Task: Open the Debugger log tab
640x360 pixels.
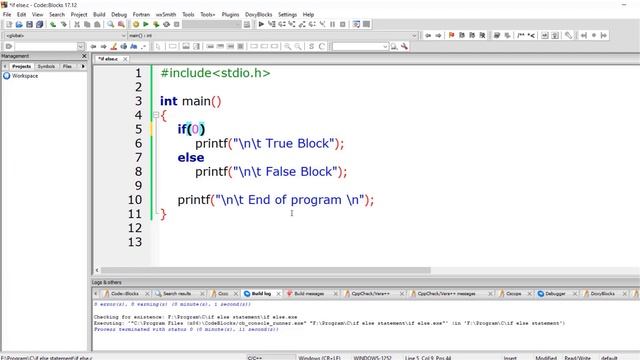Action: [x=555, y=293]
